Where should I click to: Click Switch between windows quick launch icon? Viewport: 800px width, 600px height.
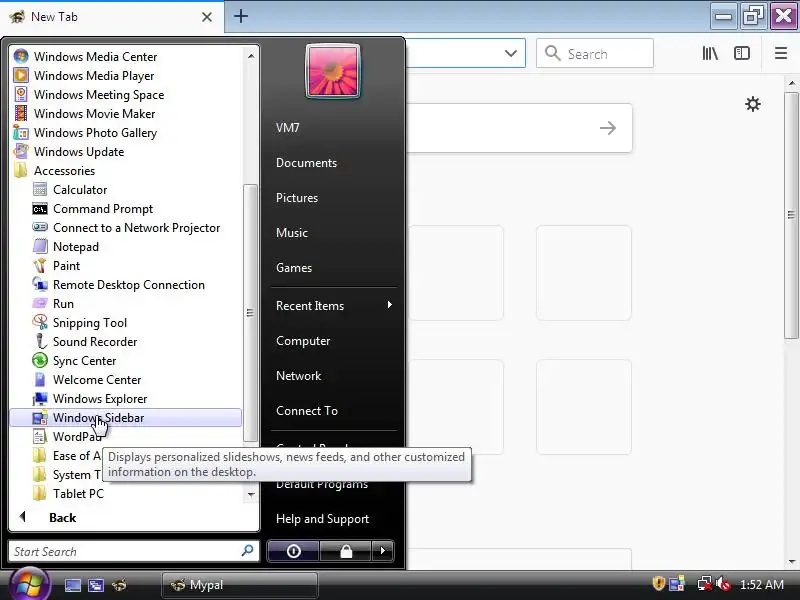point(96,585)
